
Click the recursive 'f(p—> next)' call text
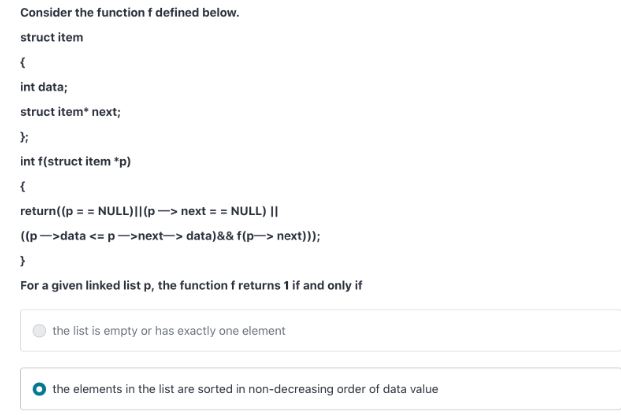(272, 236)
